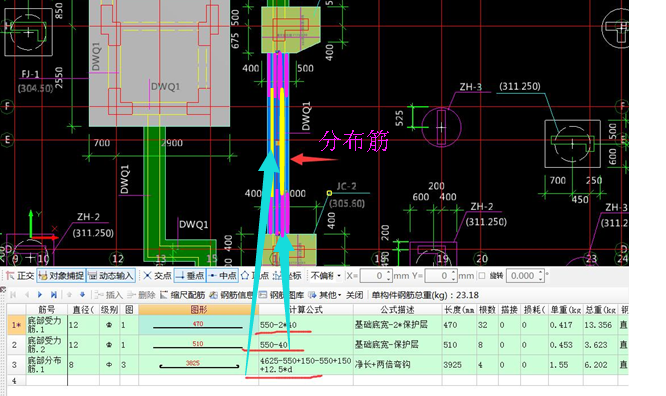
Task: Select count cell 32
Action: pyautogui.click(x=487, y=325)
